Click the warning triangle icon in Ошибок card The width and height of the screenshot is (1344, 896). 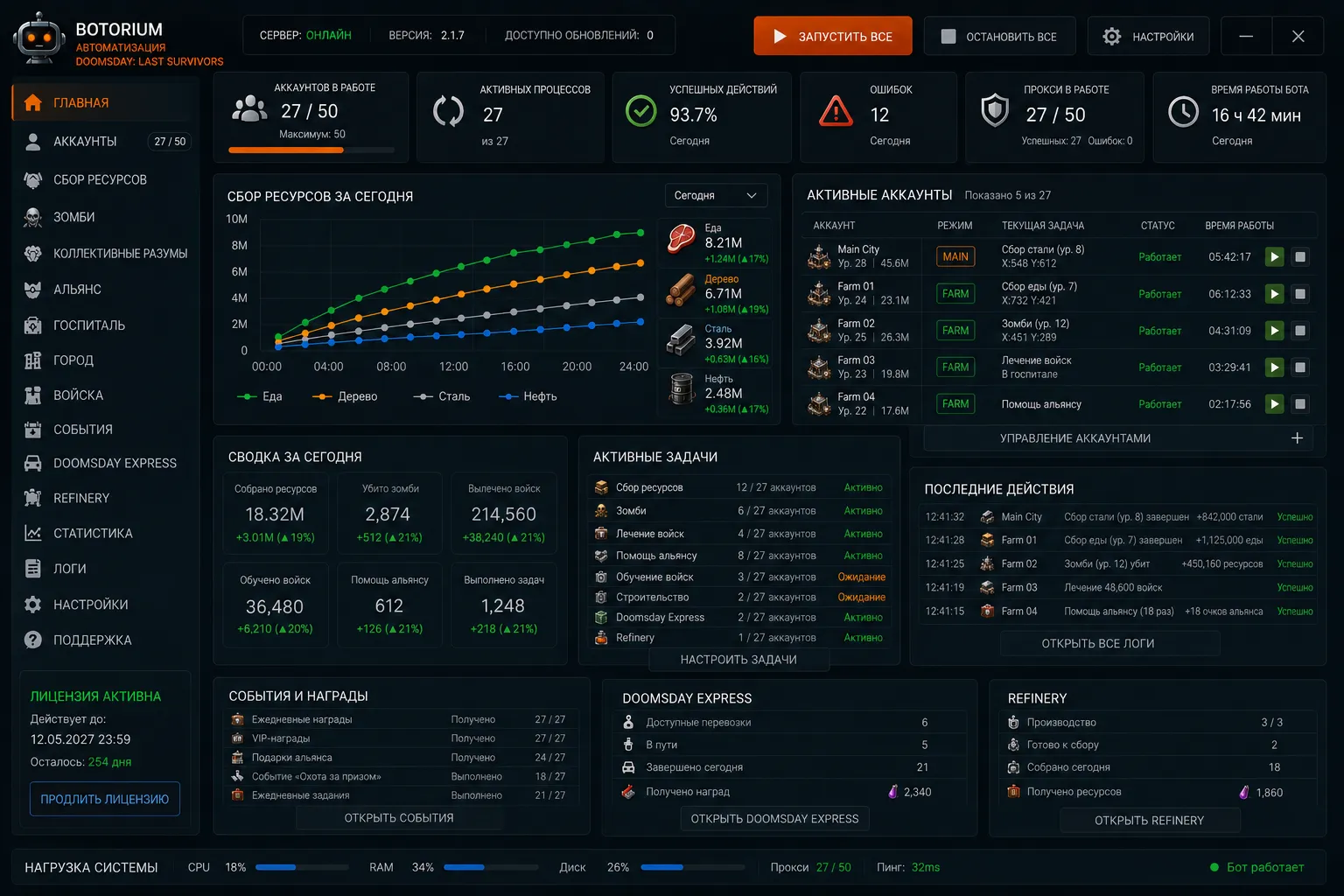coord(836,112)
